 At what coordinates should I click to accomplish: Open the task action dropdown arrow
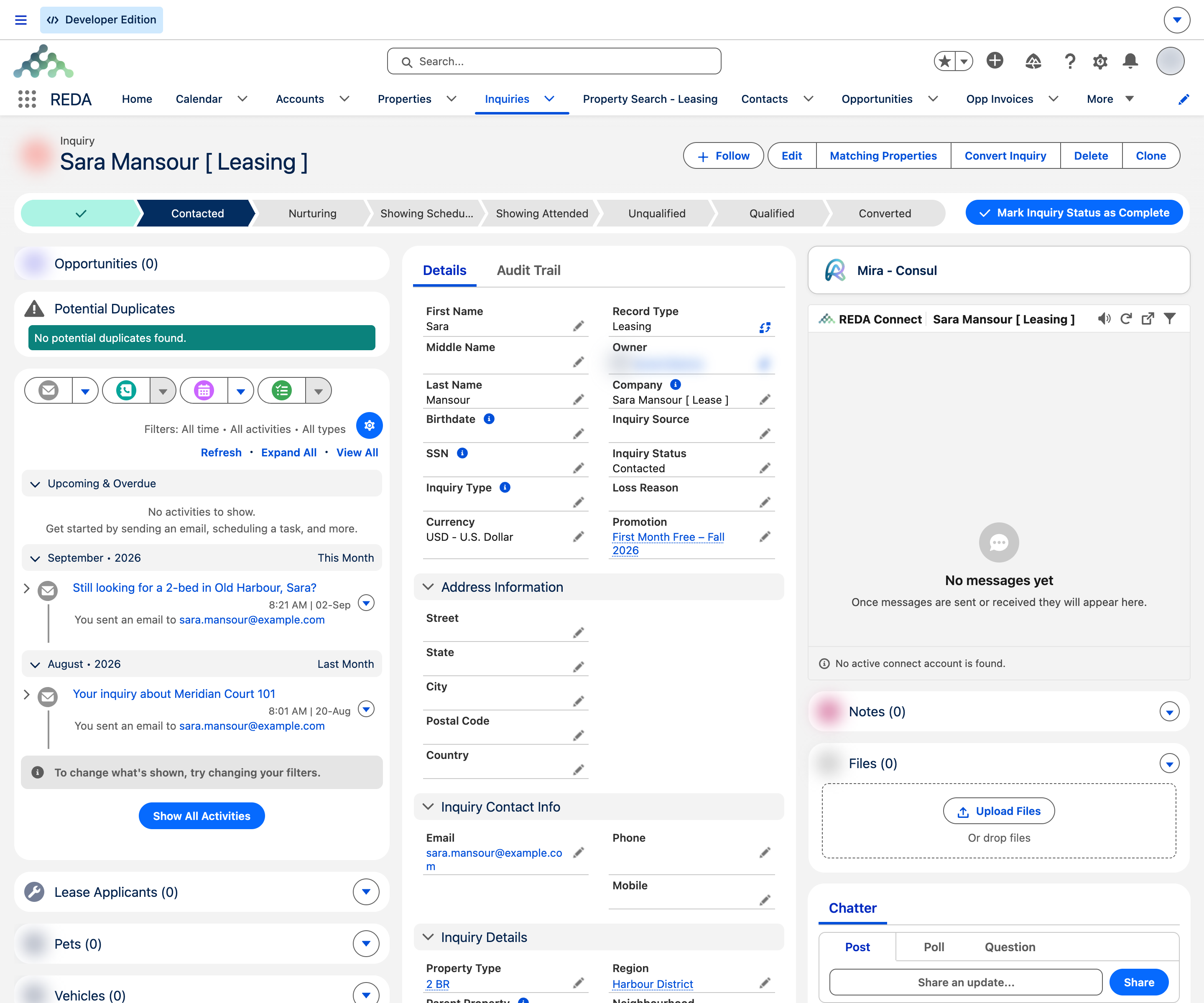pos(318,391)
